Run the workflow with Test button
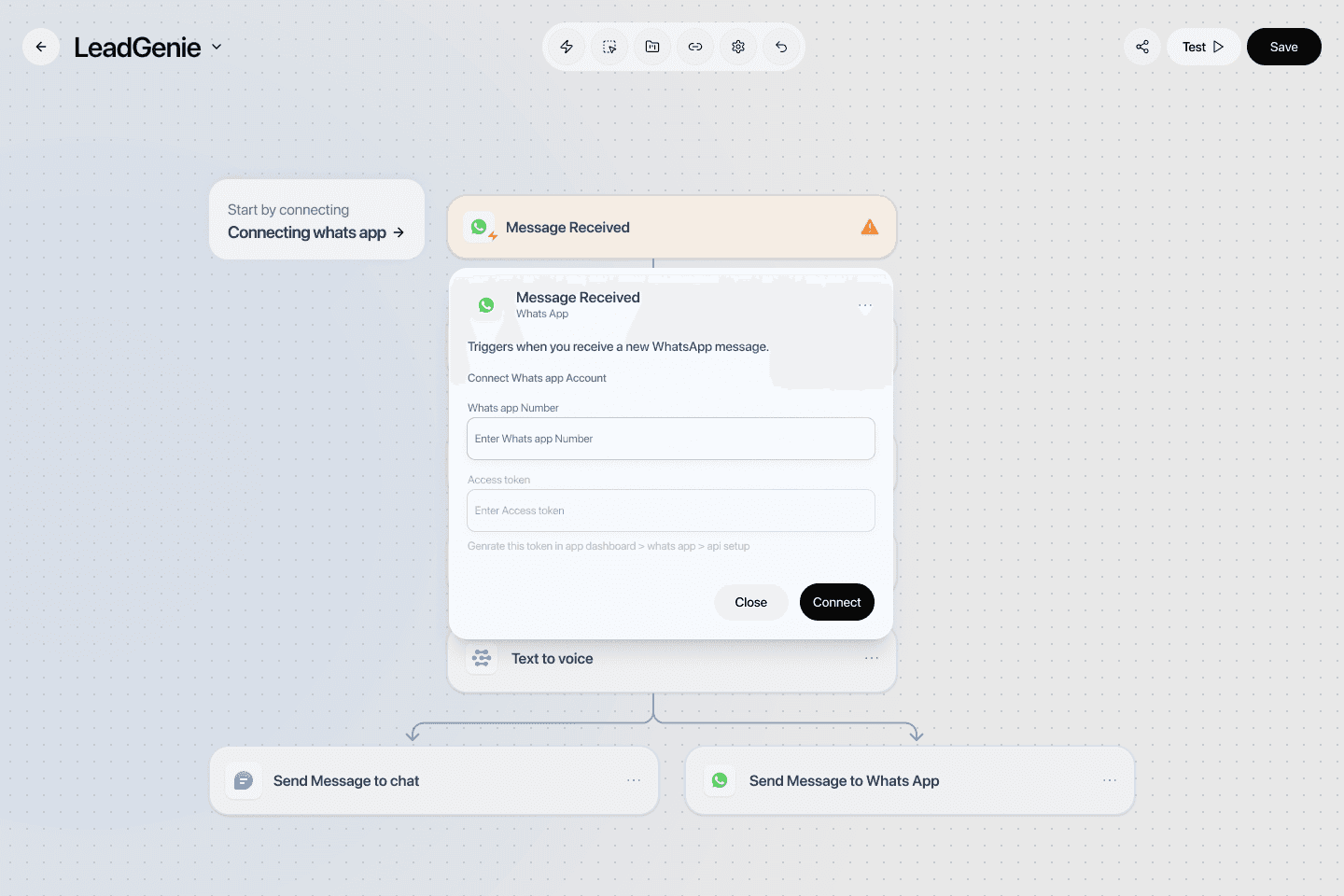 pyautogui.click(x=1203, y=47)
